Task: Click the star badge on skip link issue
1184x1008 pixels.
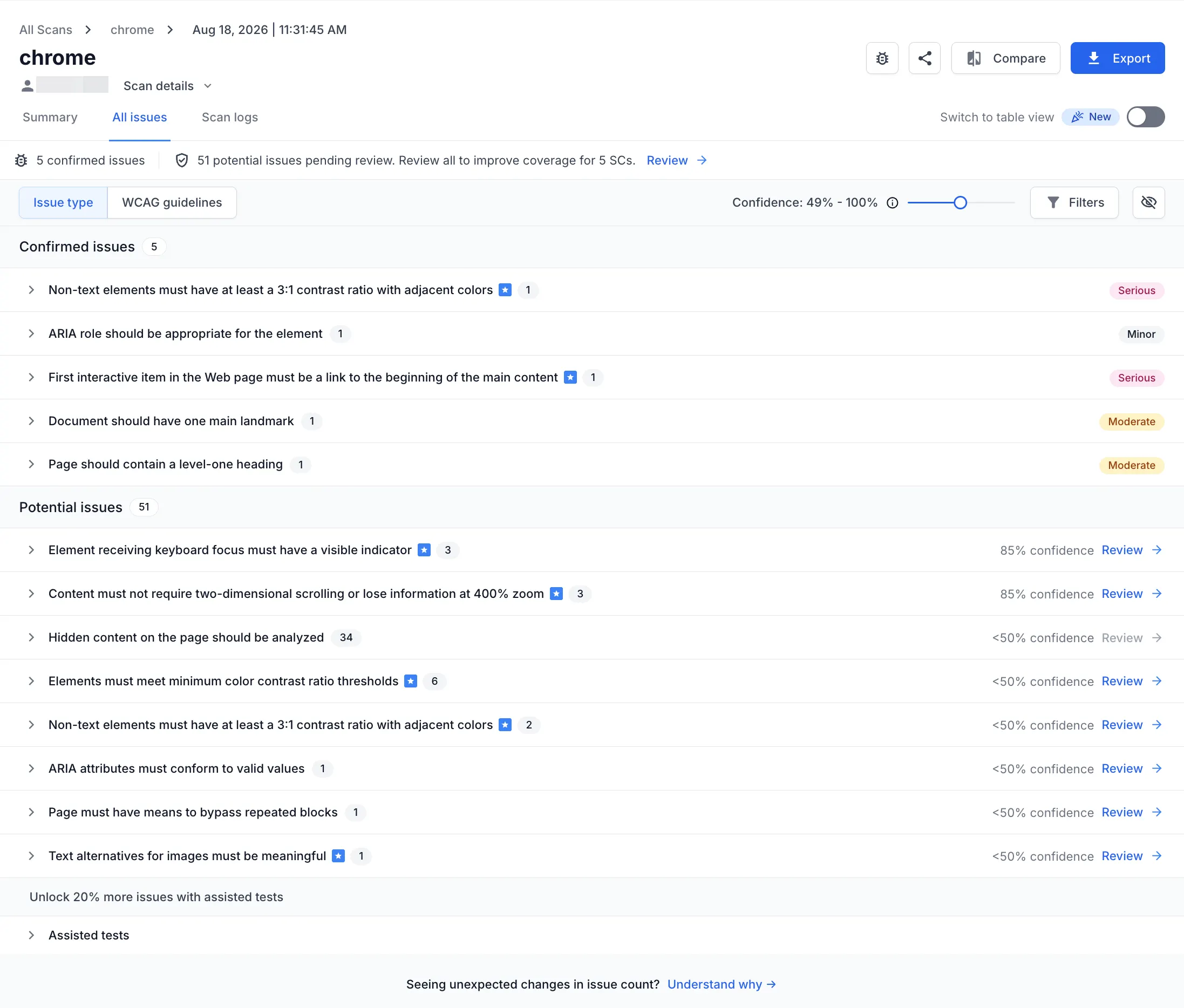Action: 570,378
